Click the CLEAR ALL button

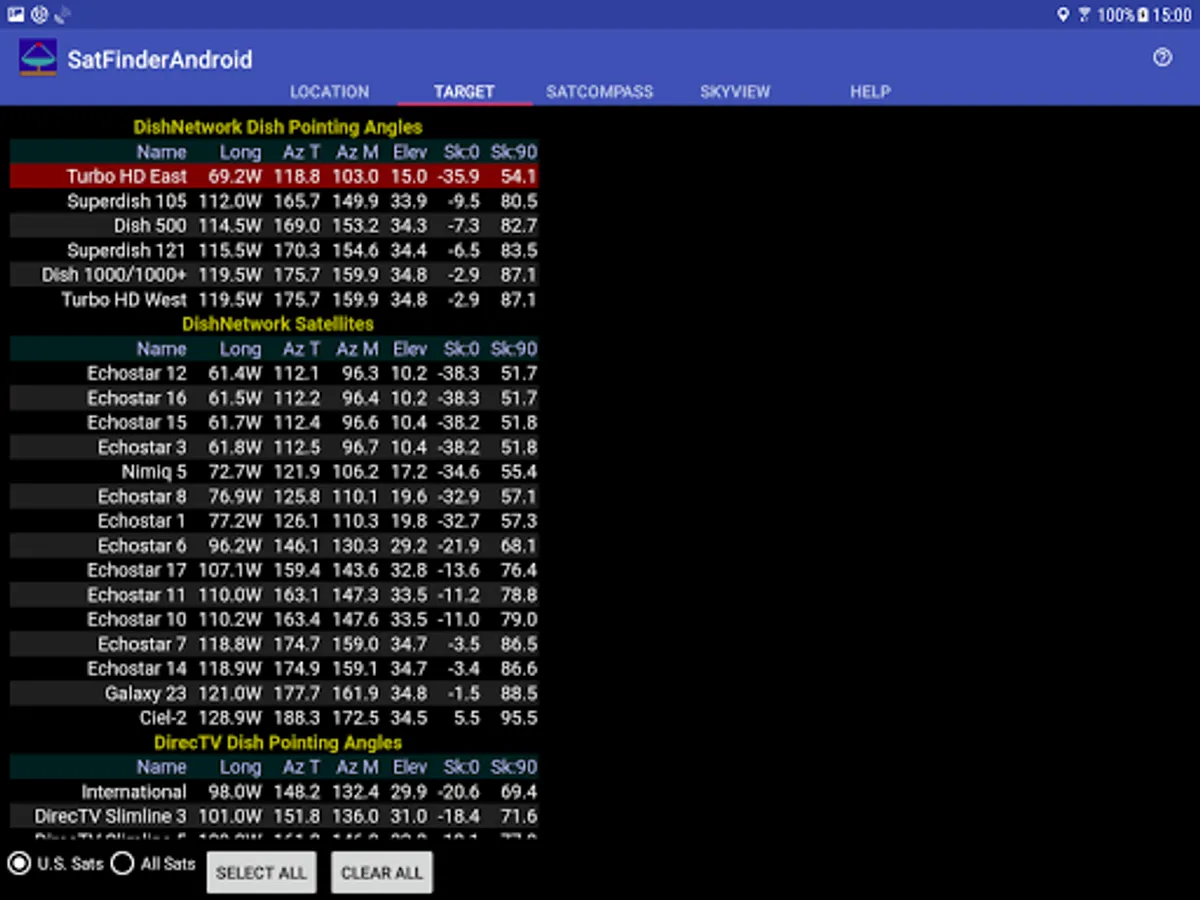tap(382, 873)
